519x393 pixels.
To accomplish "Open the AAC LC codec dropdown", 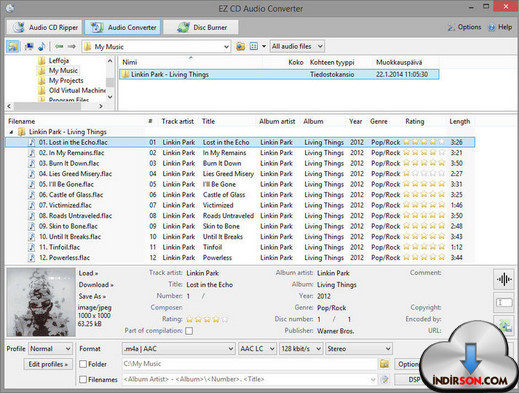I will tap(257, 349).
